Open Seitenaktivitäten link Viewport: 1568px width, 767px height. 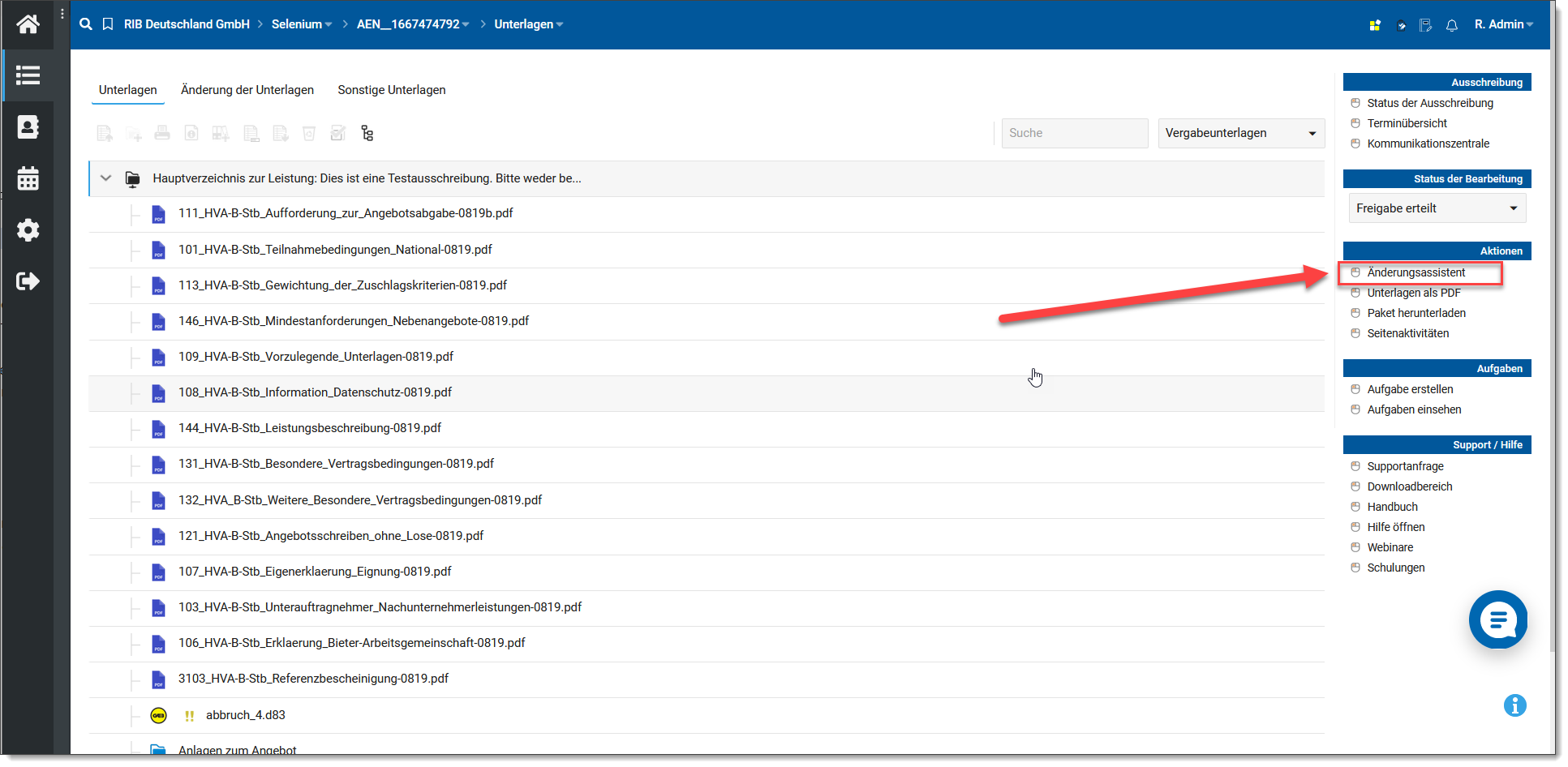point(1407,333)
